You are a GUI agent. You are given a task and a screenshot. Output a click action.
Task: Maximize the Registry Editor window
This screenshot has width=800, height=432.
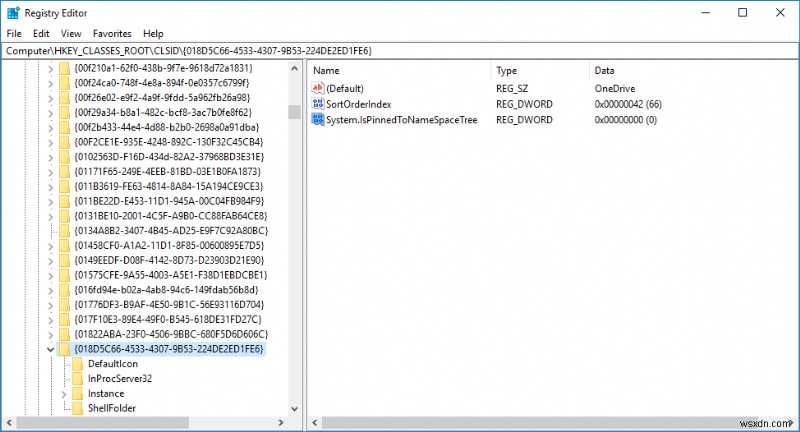coord(743,12)
